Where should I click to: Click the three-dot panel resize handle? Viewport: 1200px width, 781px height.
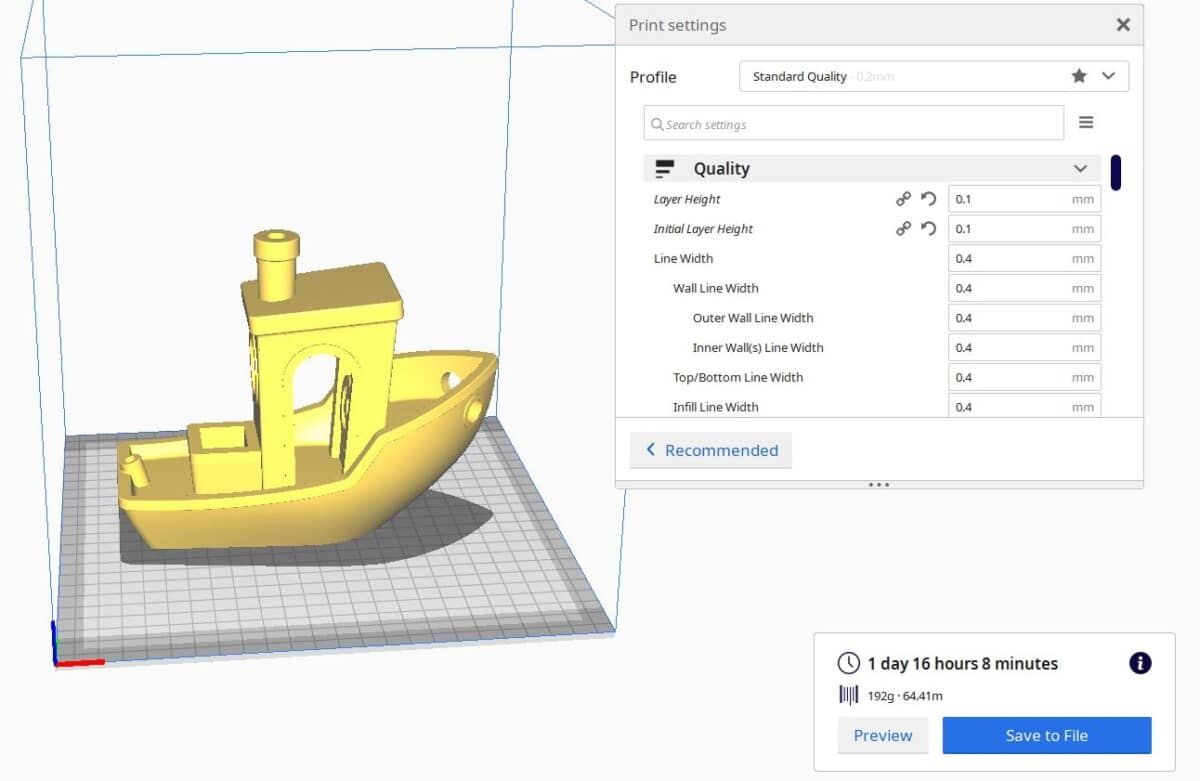pyautogui.click(x=878, y=484)
